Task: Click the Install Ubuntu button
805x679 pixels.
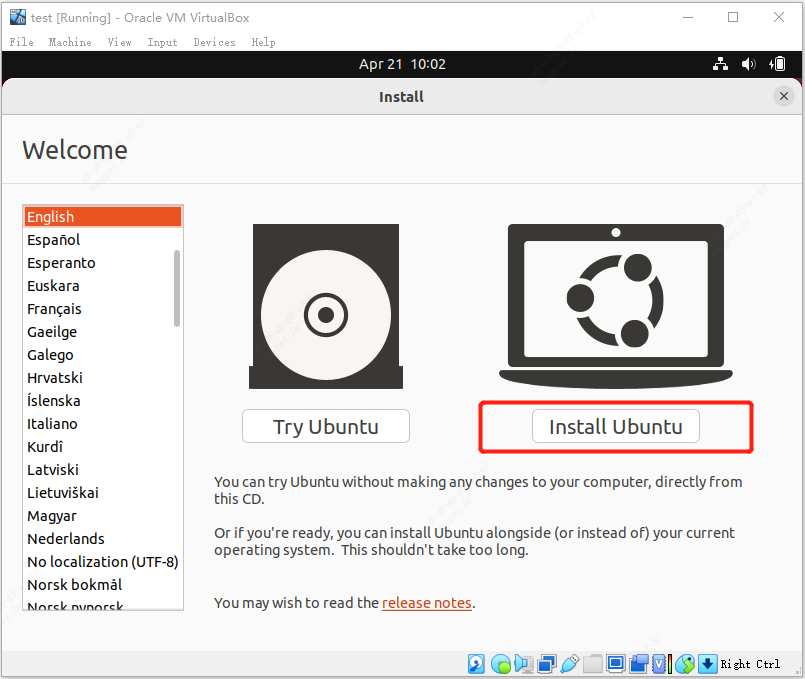Action: [x=616, y=426]
